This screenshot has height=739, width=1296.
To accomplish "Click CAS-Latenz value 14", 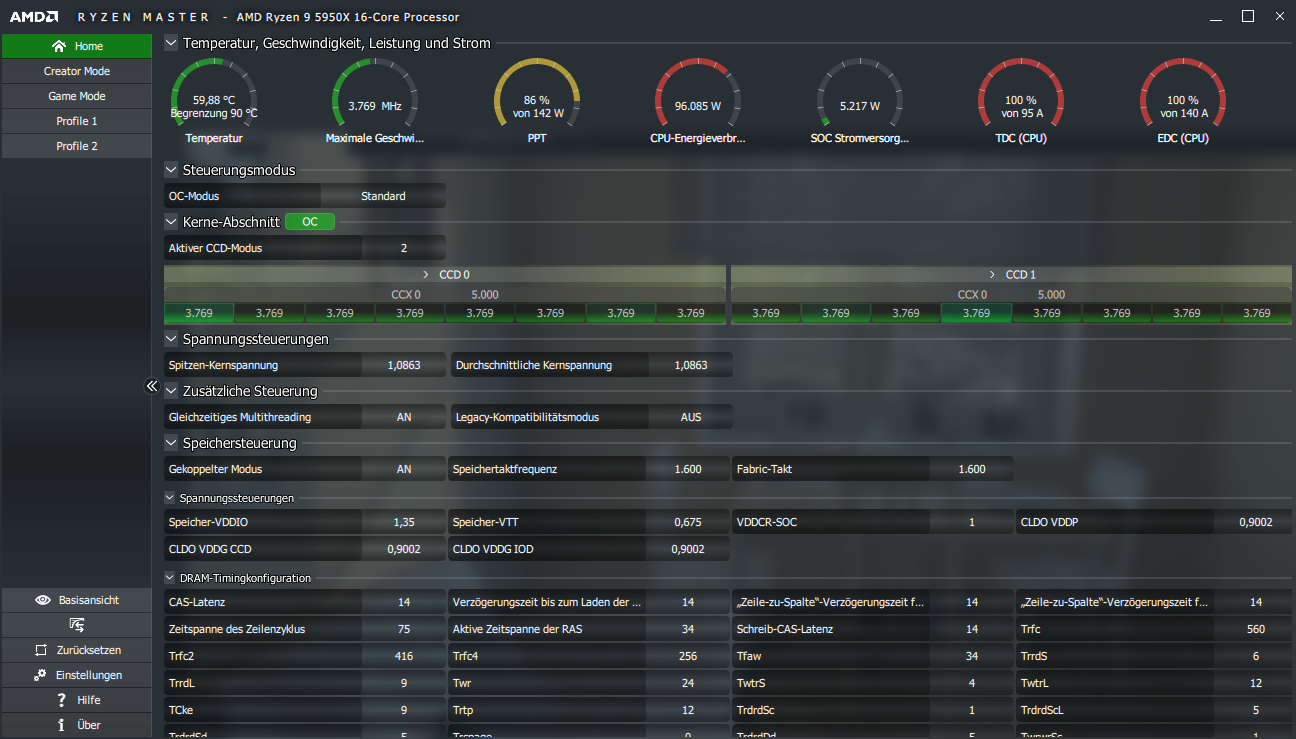I will 404,602.
